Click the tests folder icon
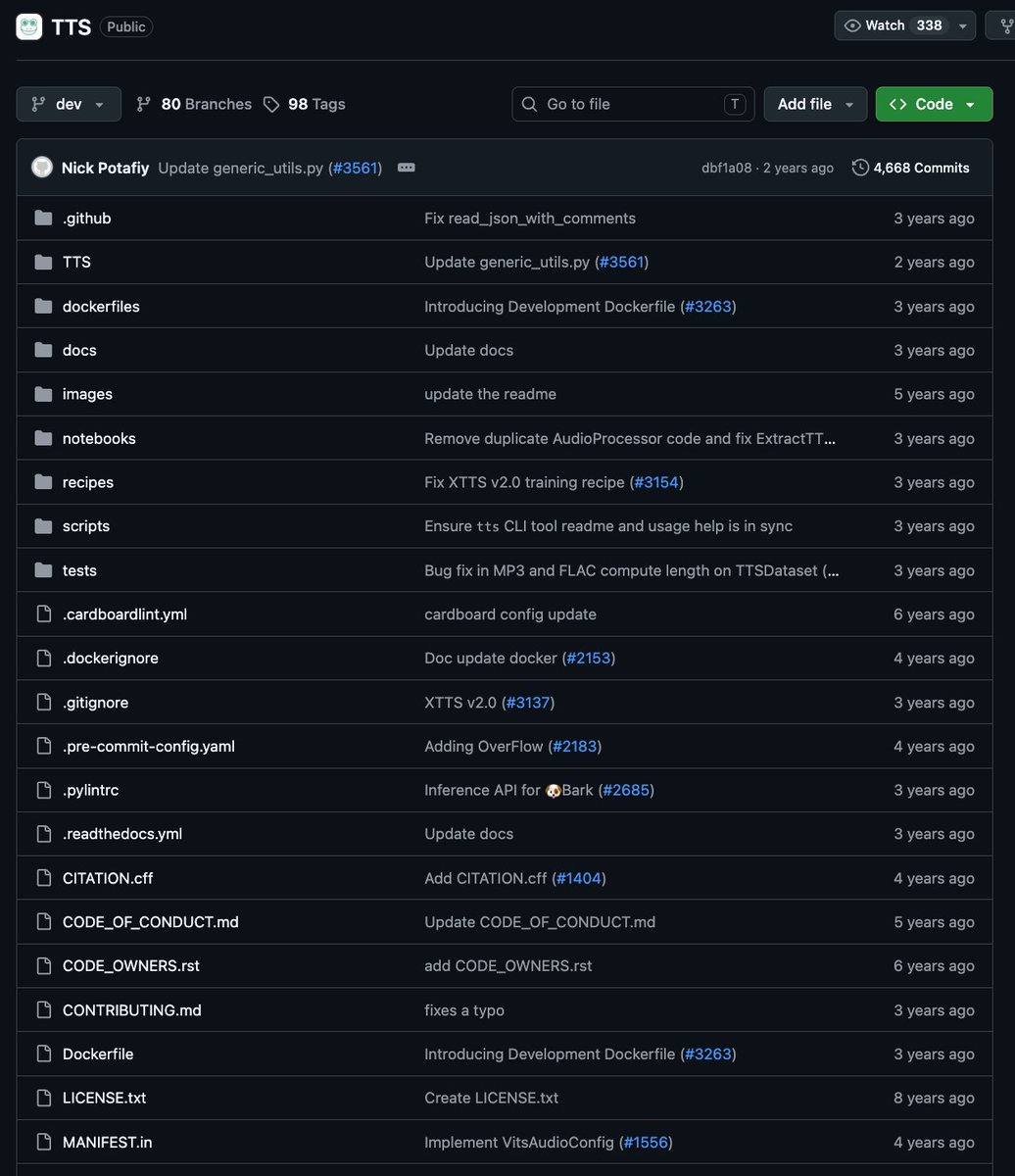This screenshot has height=1176, width=1015. tap(43, 570)
